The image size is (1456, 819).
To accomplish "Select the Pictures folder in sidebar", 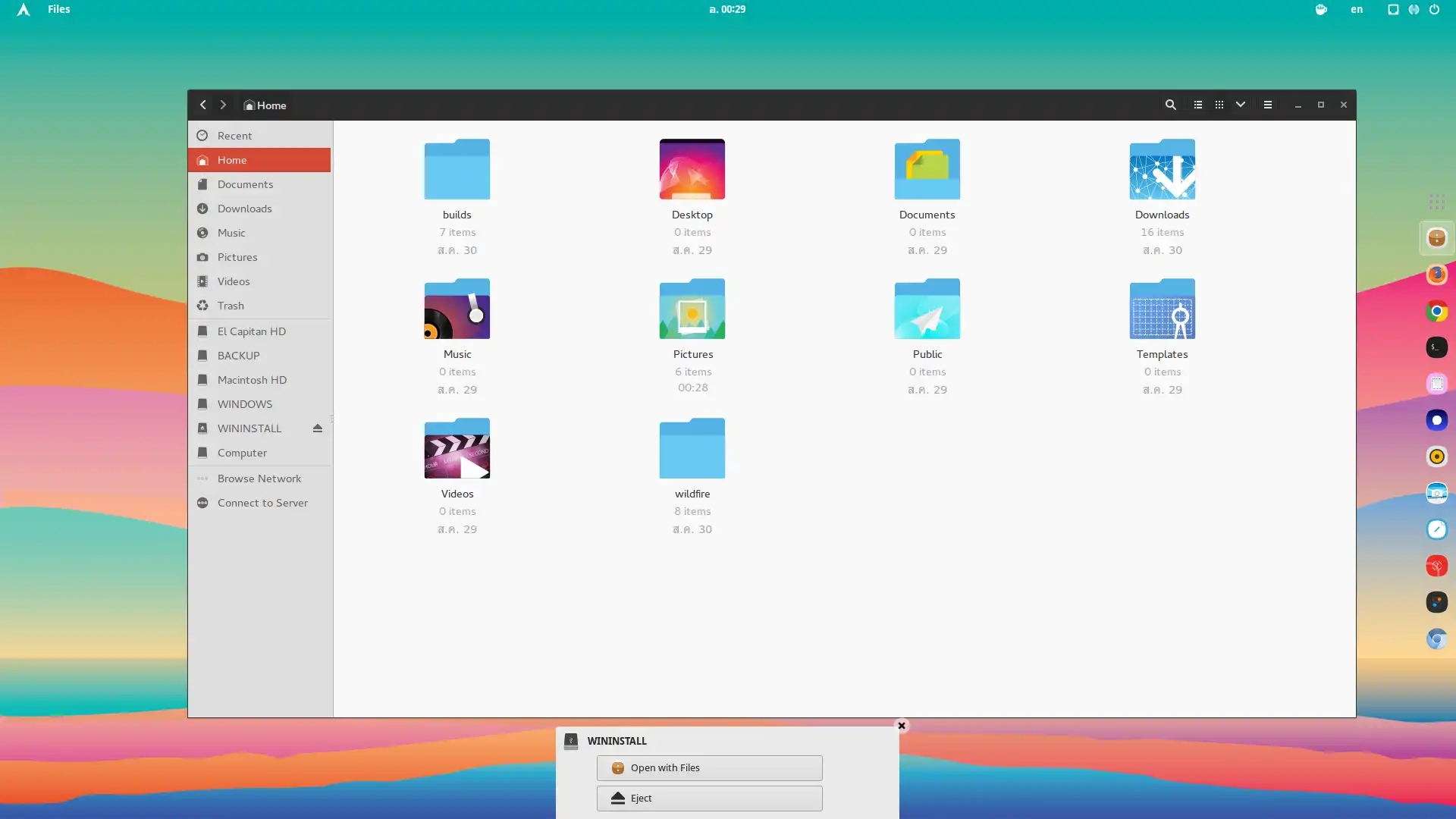I will (237, 257).
